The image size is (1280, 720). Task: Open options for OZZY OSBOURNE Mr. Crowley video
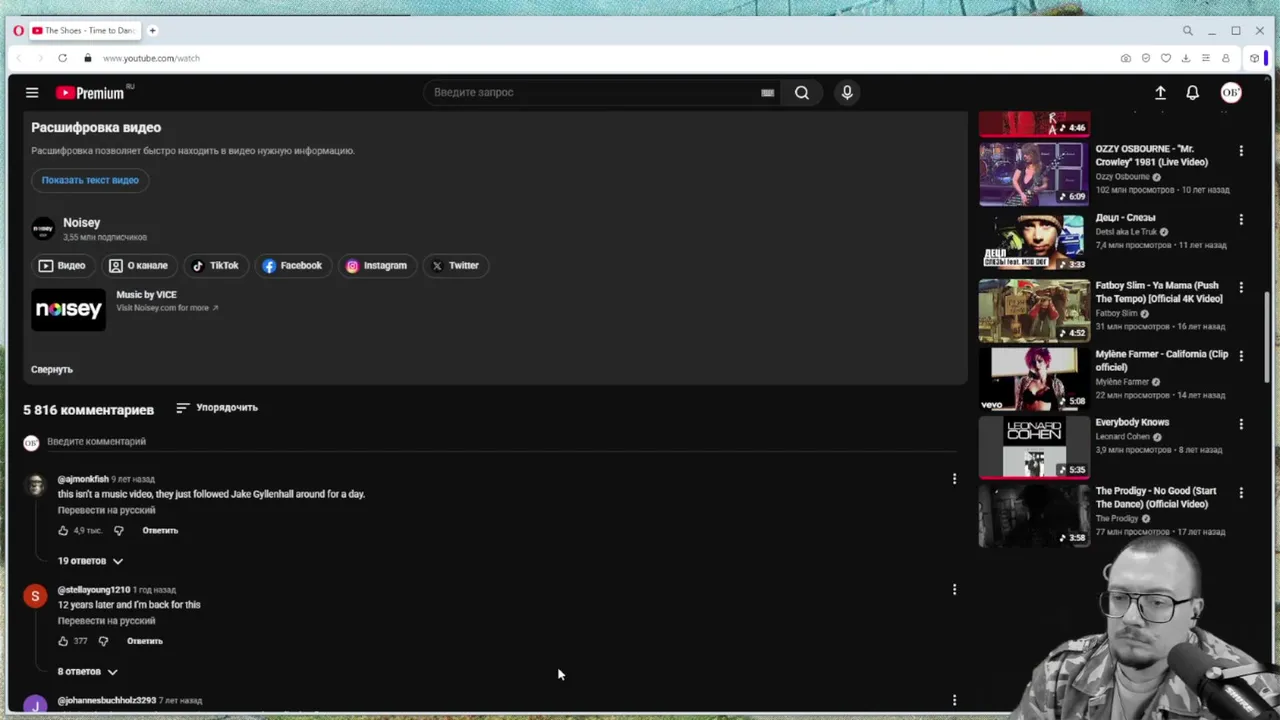click(x=1241, y=151)
